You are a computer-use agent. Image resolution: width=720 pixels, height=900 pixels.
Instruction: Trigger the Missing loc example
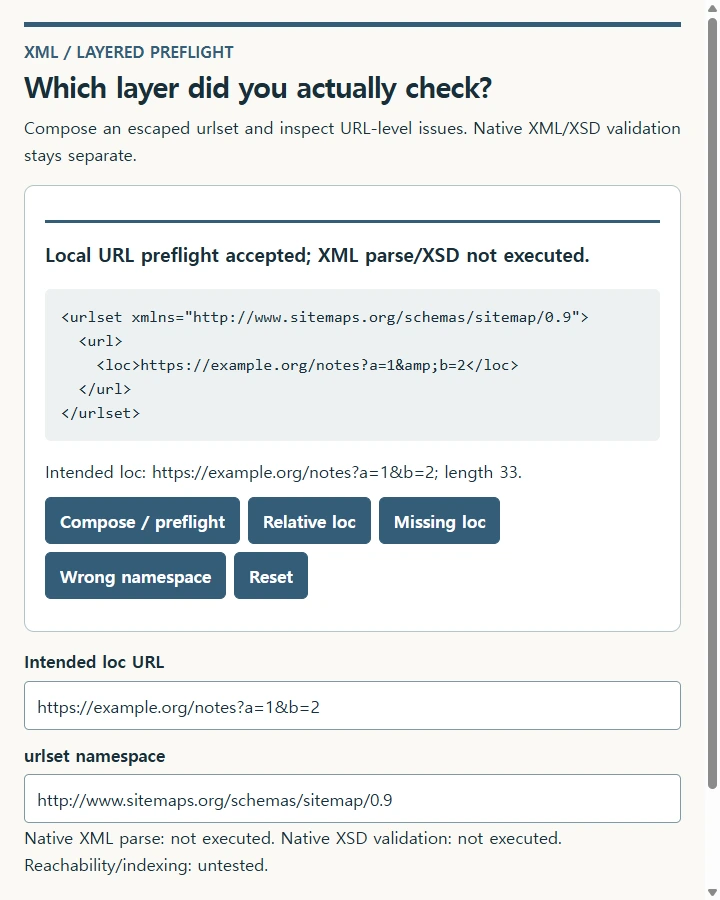tap(439, 521)
